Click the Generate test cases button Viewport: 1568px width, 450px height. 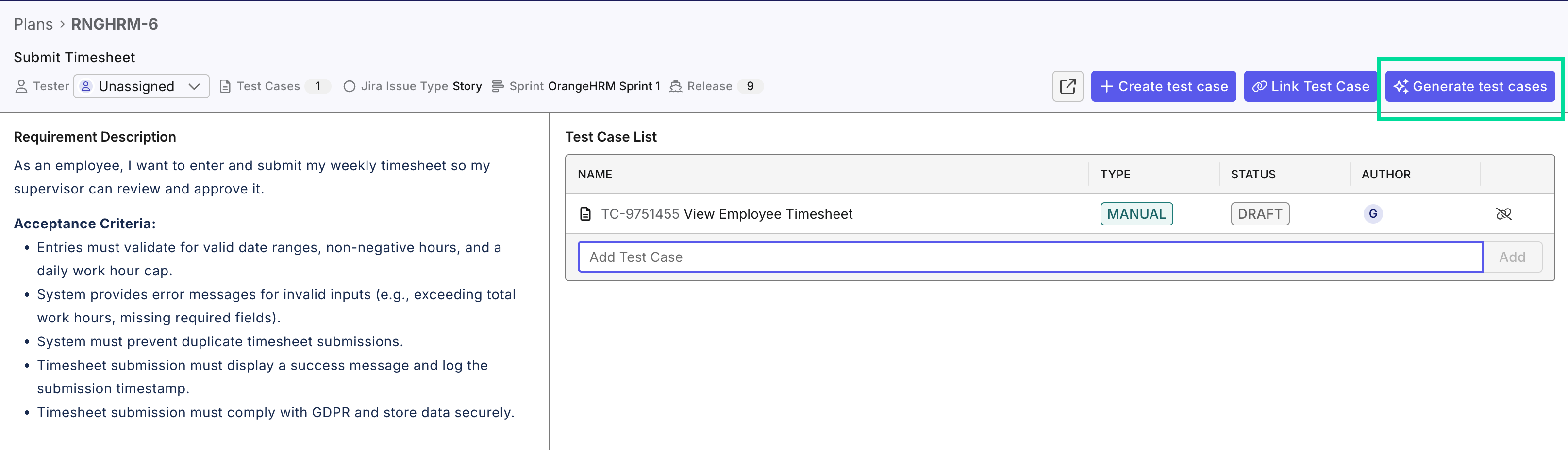click(x=1469, y=86)
